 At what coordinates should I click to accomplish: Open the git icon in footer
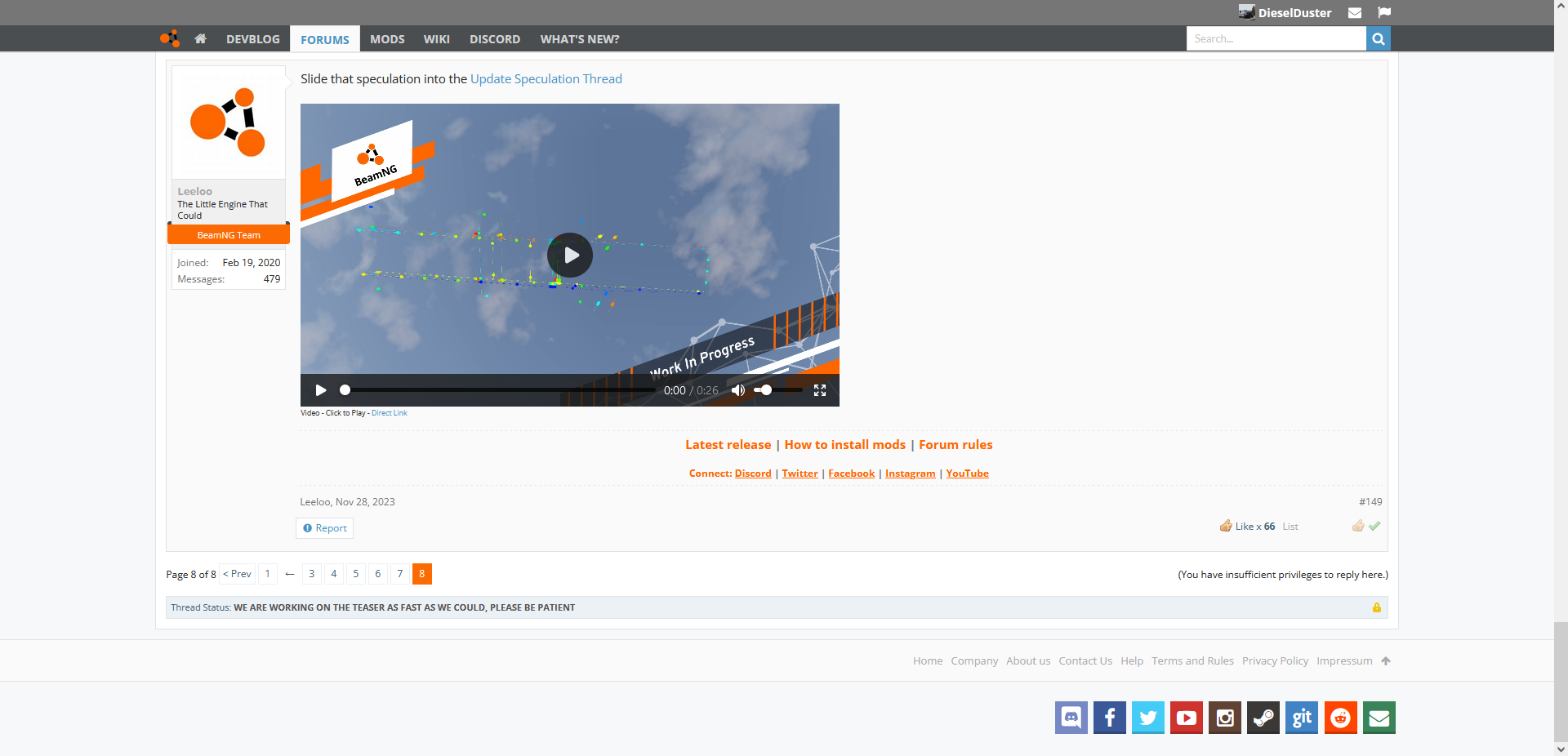point(1302,718)
